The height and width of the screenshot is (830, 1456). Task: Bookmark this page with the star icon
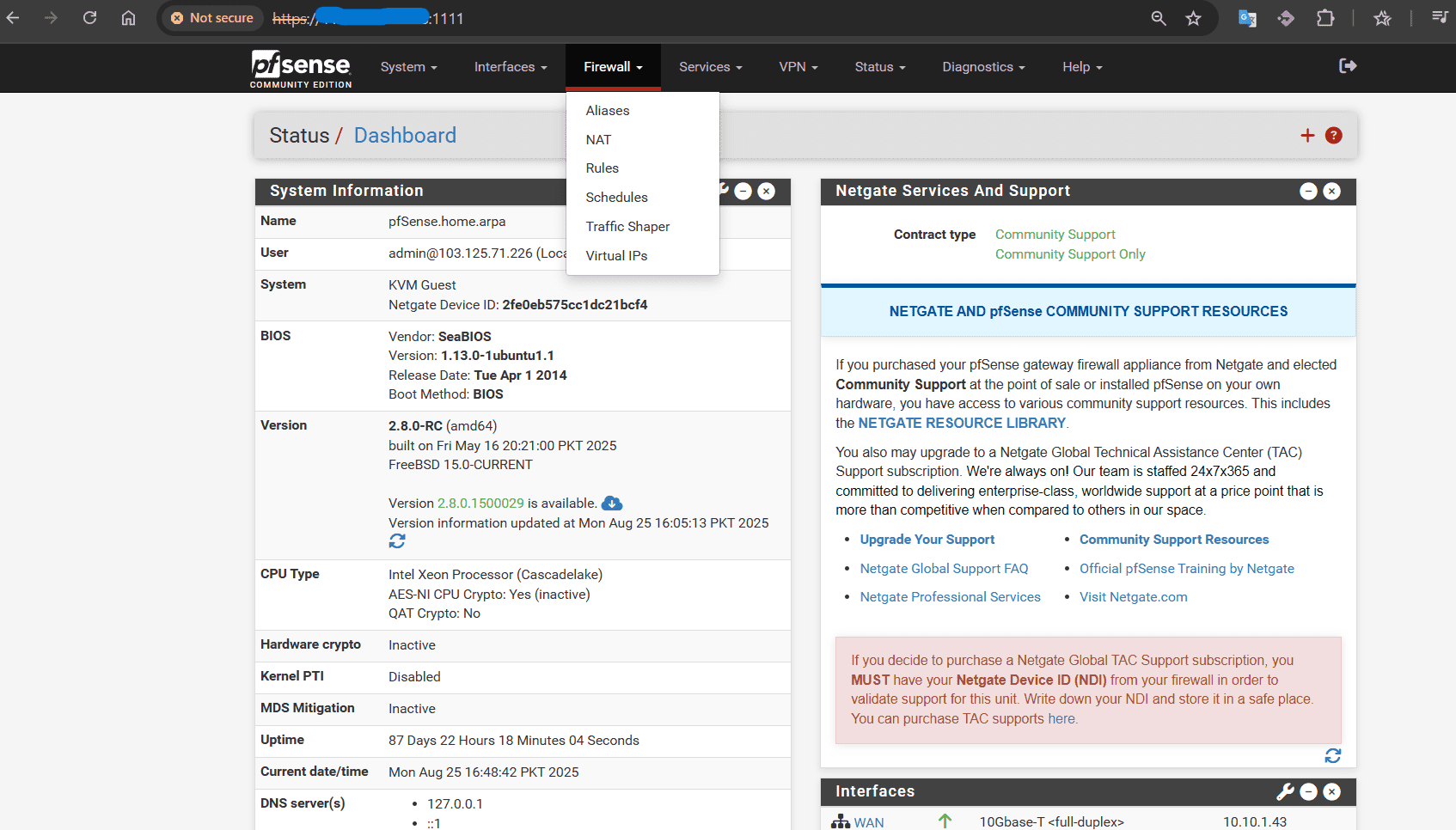1193,18
